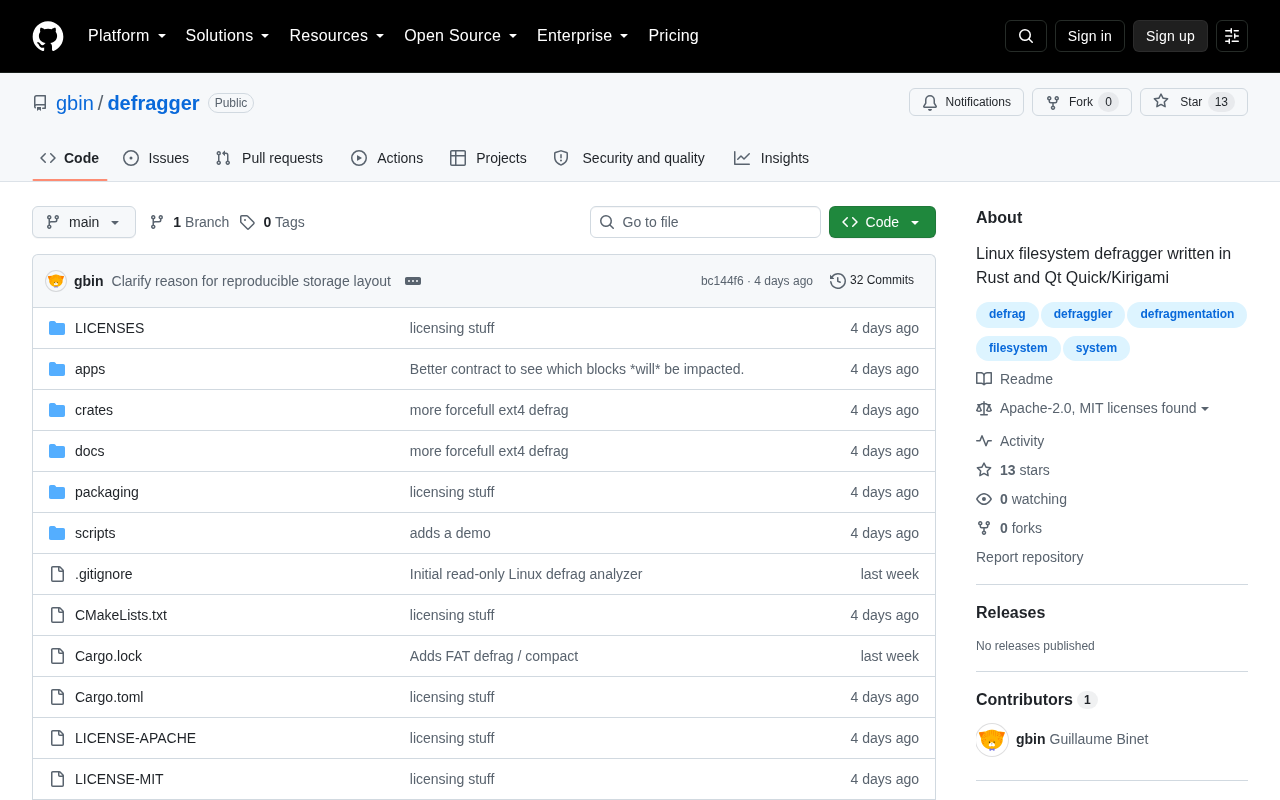Switch to the Issues tab
This screenshot has width=1280, height=800.
point(156,158)
